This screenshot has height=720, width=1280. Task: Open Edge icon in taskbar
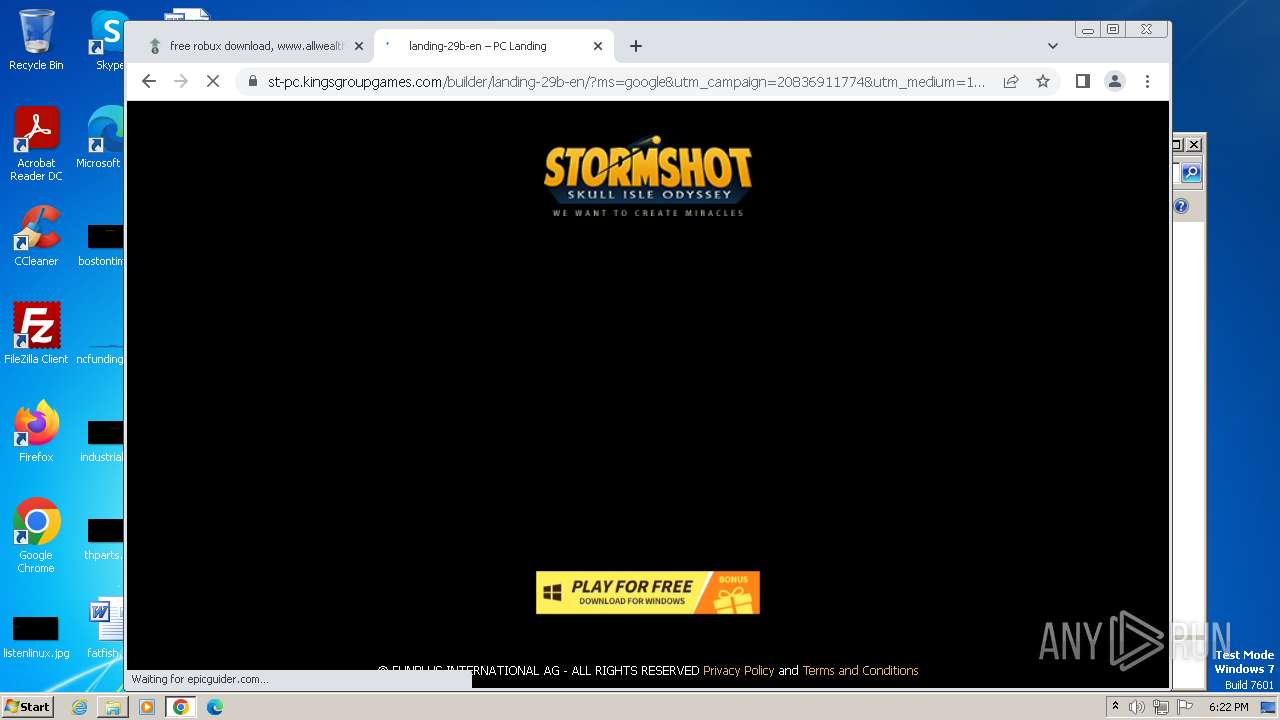(x=215, y=707)
